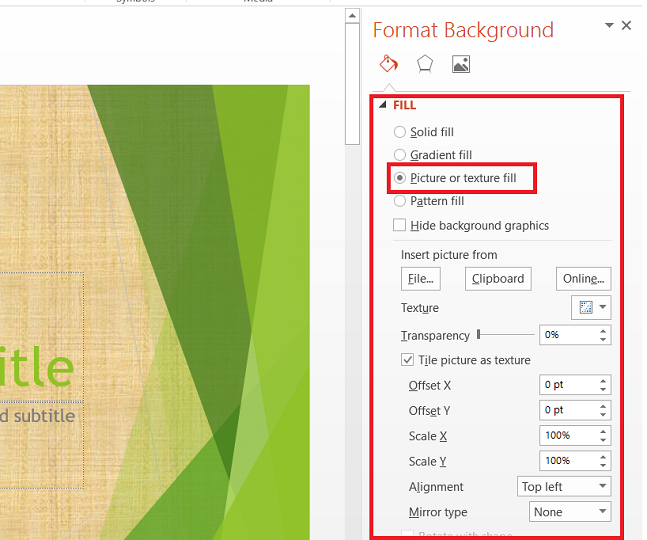Click the slide scrollbar up arrow
This screenshot has width=647, height=540.
tap(352, 16)
